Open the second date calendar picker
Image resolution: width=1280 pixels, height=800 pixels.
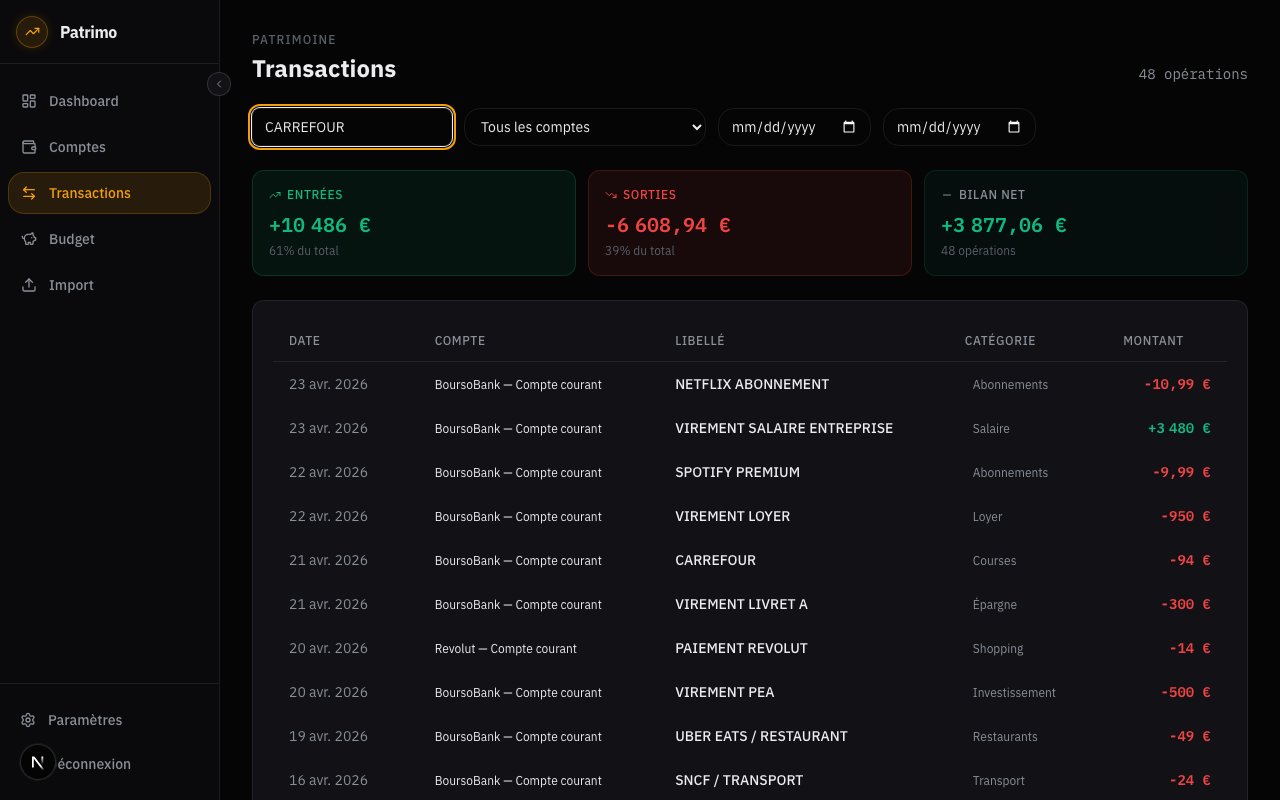coord(1014,127)
